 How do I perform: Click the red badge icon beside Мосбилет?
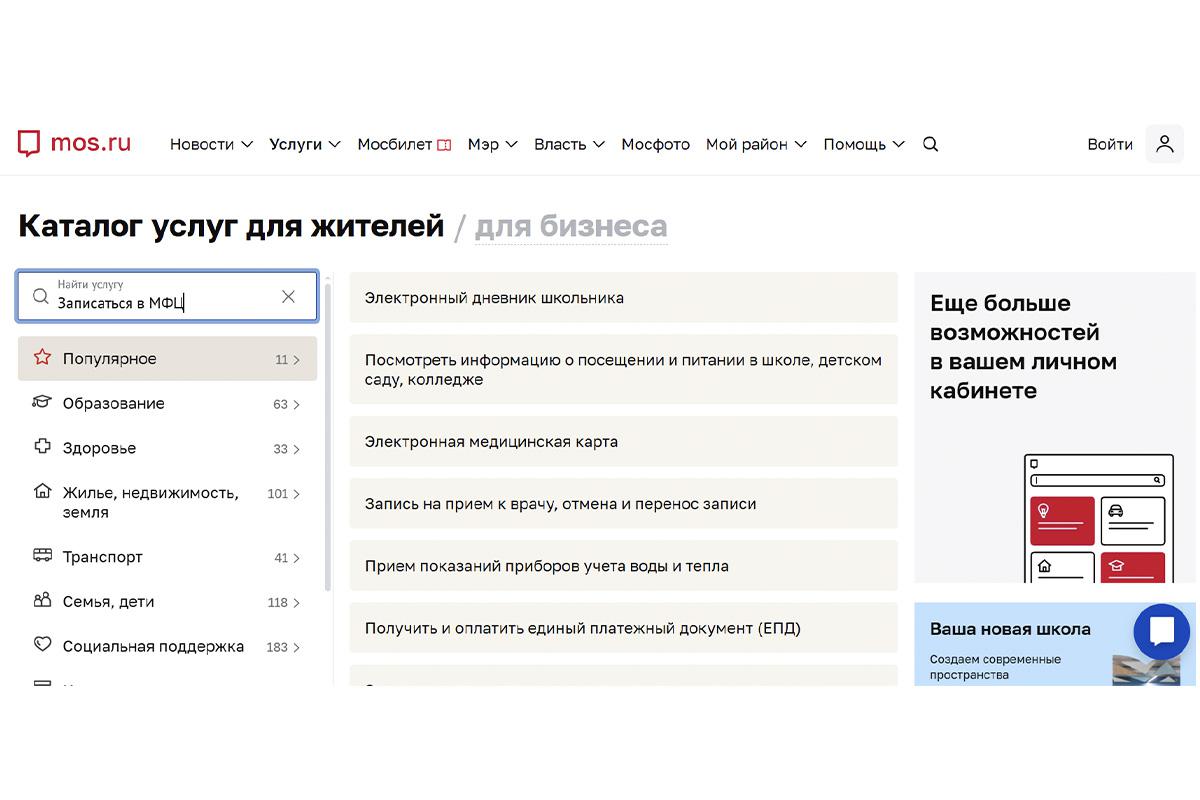[443, 144]
